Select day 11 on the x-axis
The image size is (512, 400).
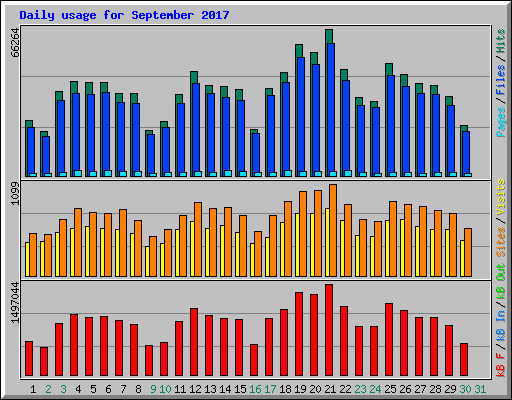pos(180,389)
